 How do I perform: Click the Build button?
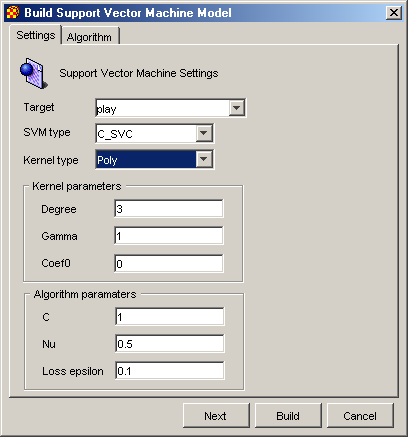[288, 416]
